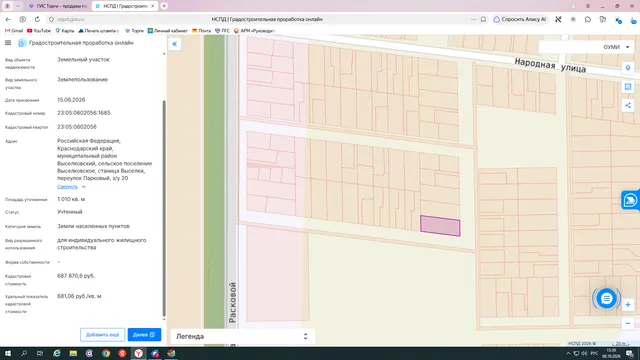The height and width of the screenshot is (360, 640).
Task: Zoom in the map with plus button
Action: tap(628, 304)
